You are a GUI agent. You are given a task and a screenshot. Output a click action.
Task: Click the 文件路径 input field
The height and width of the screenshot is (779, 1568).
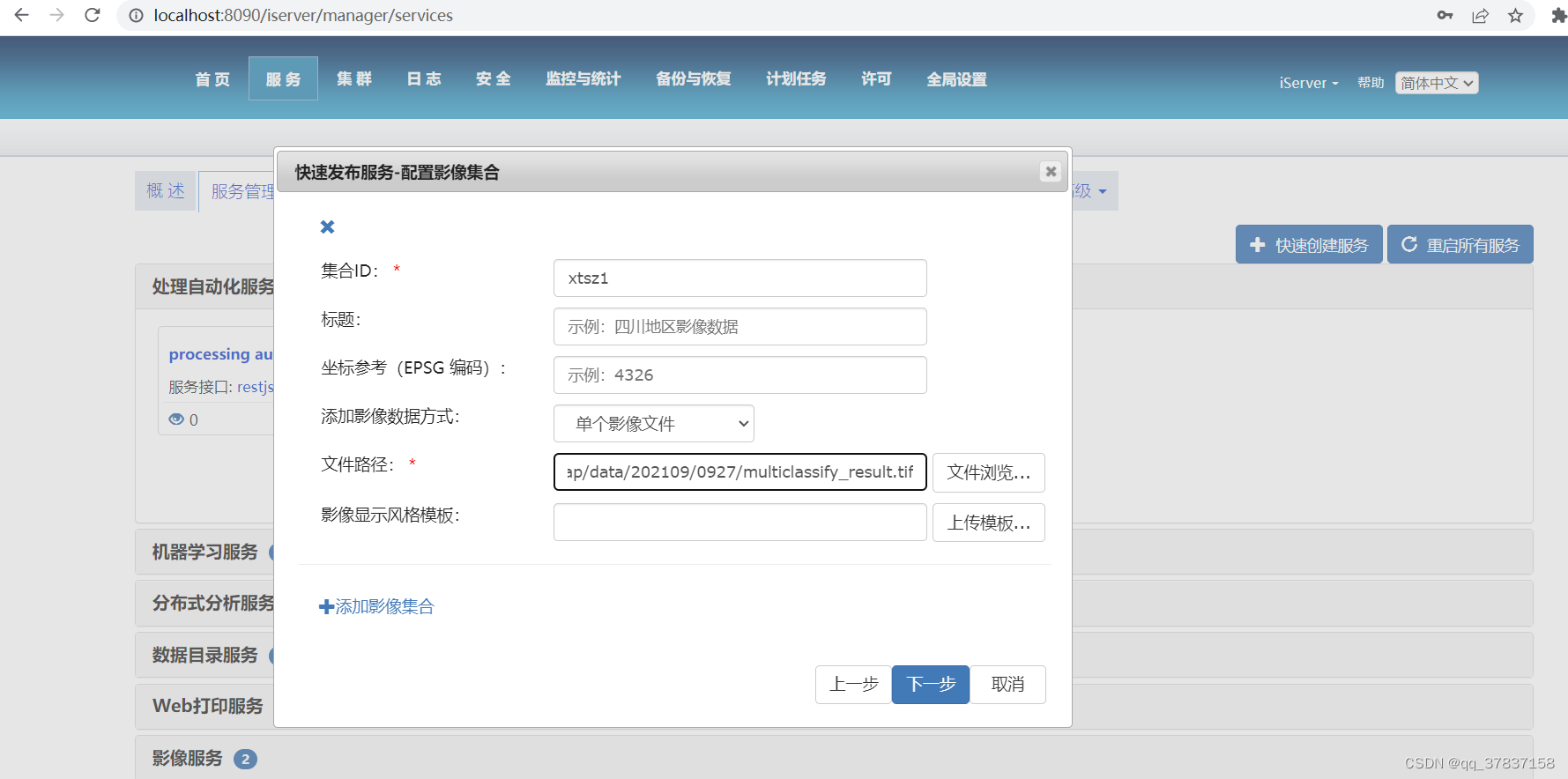pyautogui.click(x=740, y=472)
